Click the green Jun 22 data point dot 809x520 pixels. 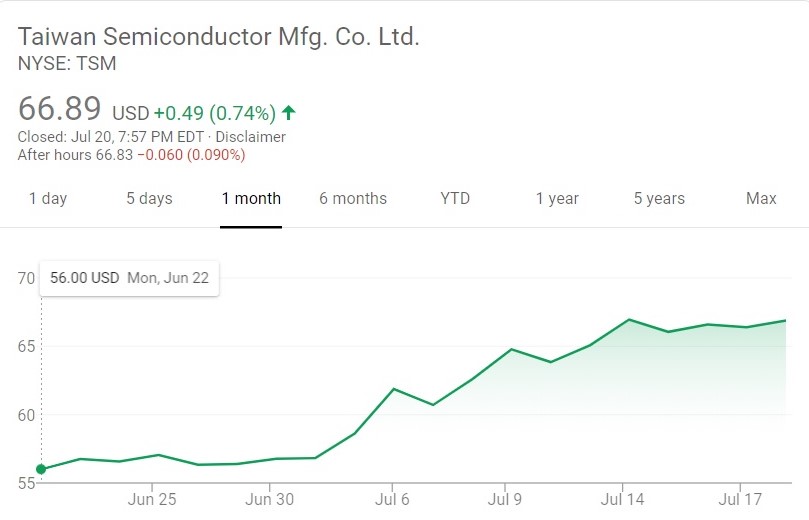pos(41,469)
